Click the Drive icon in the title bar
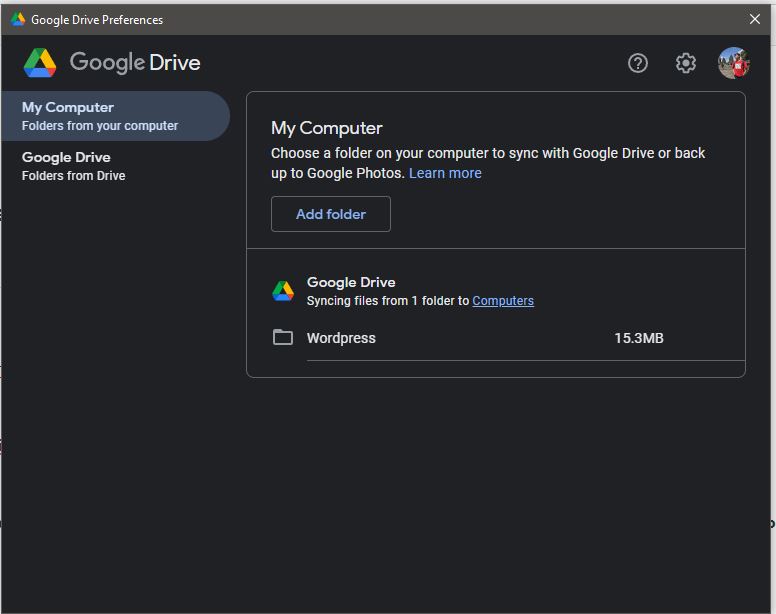The height and width of the screenshot is (614, 776). pos(18,19)
